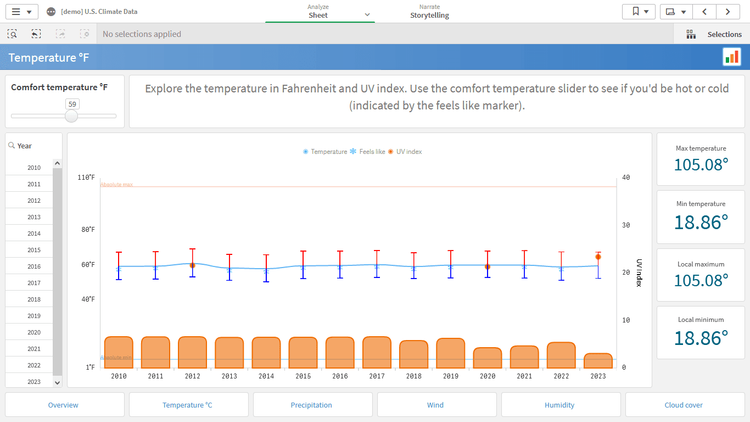Navigate to the Precipitation sheet
Viewport: 750px width, 422px height.
pos(311,405)
